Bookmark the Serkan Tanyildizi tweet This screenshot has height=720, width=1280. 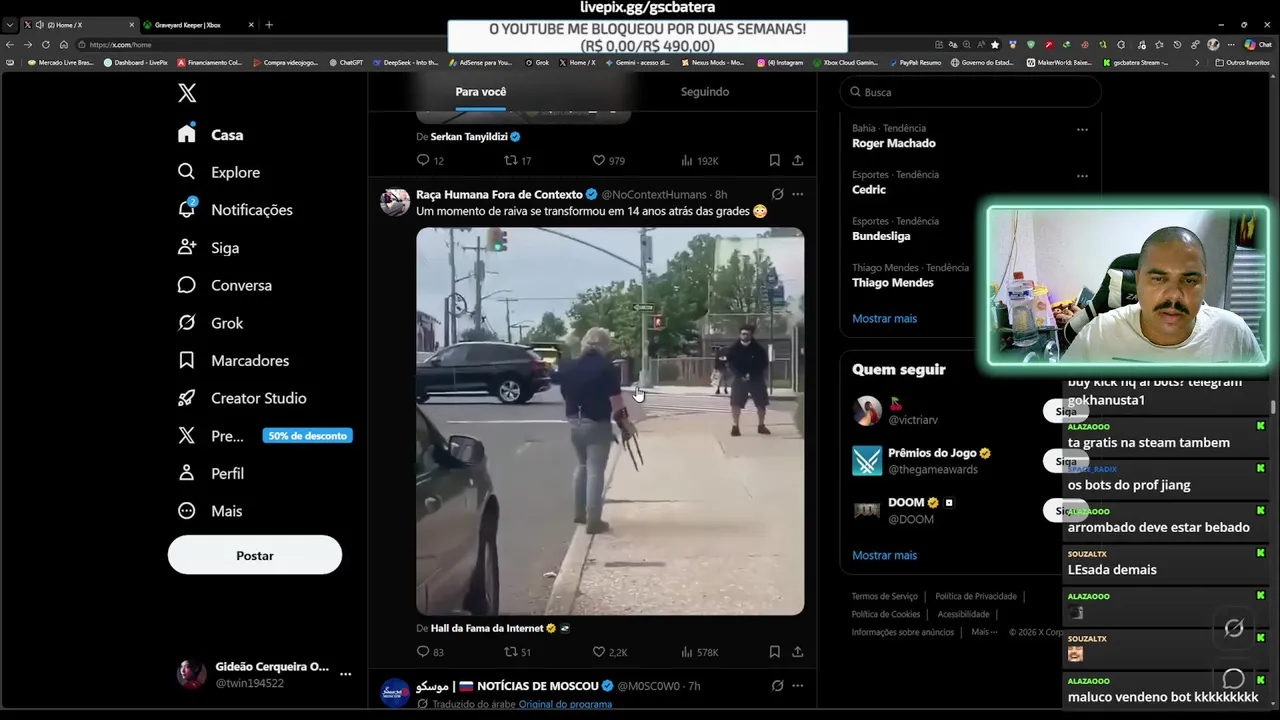[x=775, y=160]
